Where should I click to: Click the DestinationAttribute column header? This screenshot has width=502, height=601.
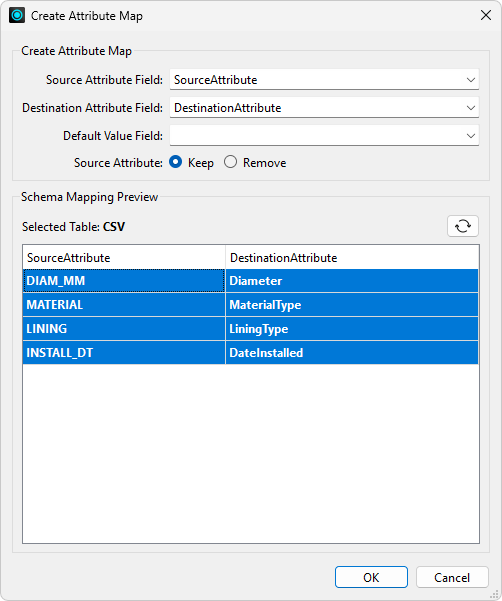[x=352, y=257]
